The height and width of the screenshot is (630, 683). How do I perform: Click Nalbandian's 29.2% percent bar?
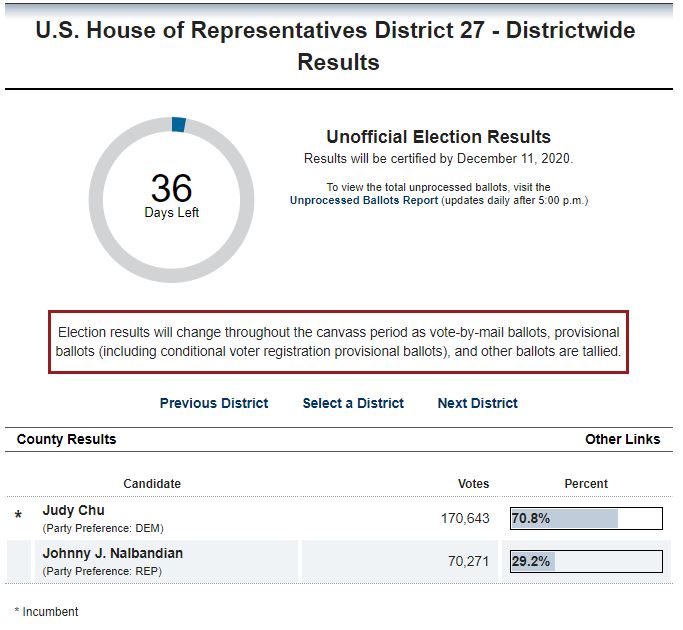tap(586, 561)
